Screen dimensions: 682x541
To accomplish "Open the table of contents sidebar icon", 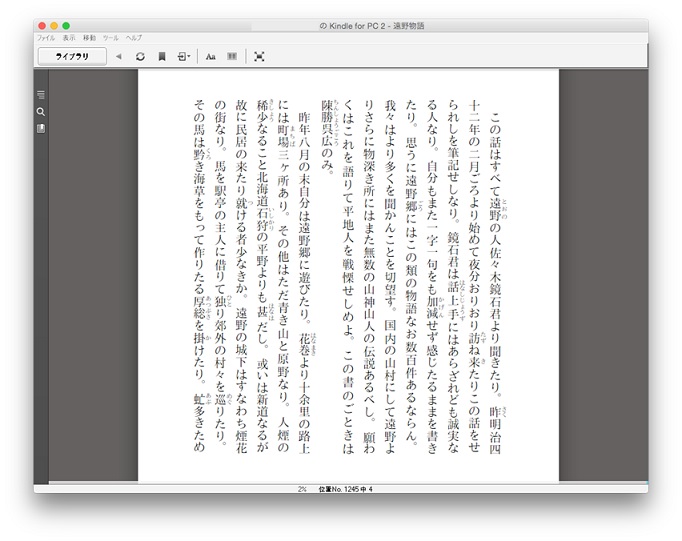I will pyautogui.click(x=41, y=95).
